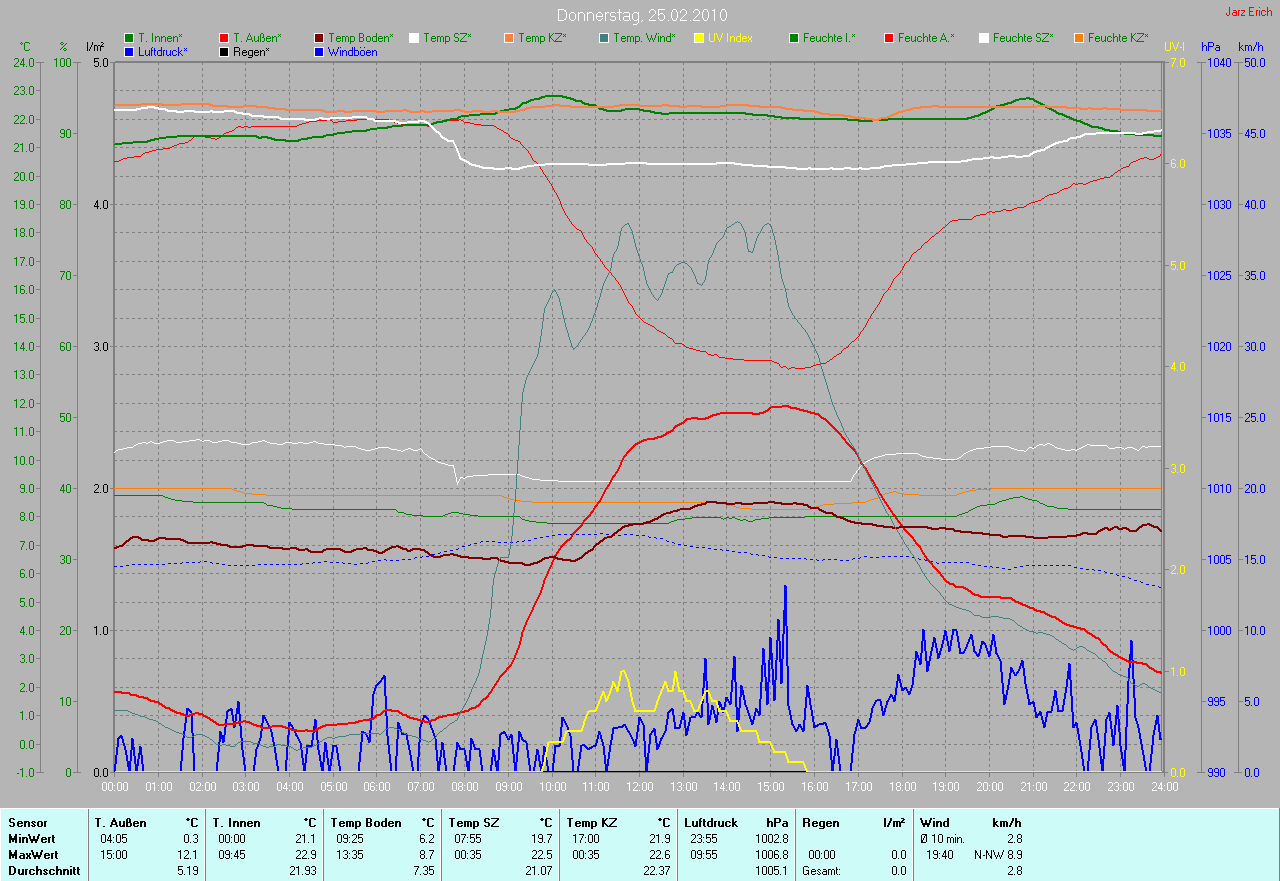Click the T. Außen maximum value 12.1
Screen dimensions: 1280x881
[x=189, y=855]
